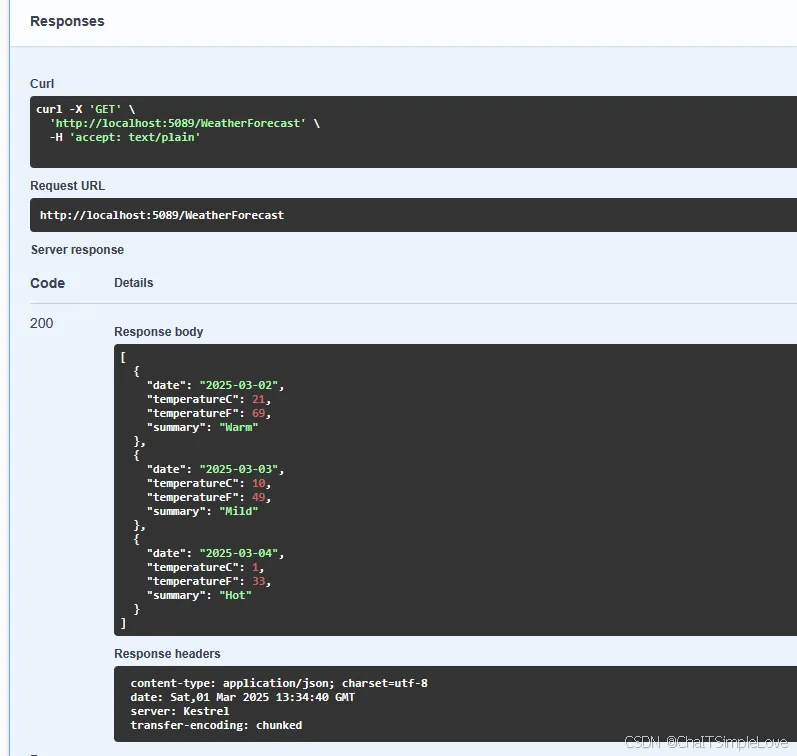The height and width of the screenshot is (756, 797).
Task: Select the transfer-encoding: chunked header line
Action: tap(216, 725)
